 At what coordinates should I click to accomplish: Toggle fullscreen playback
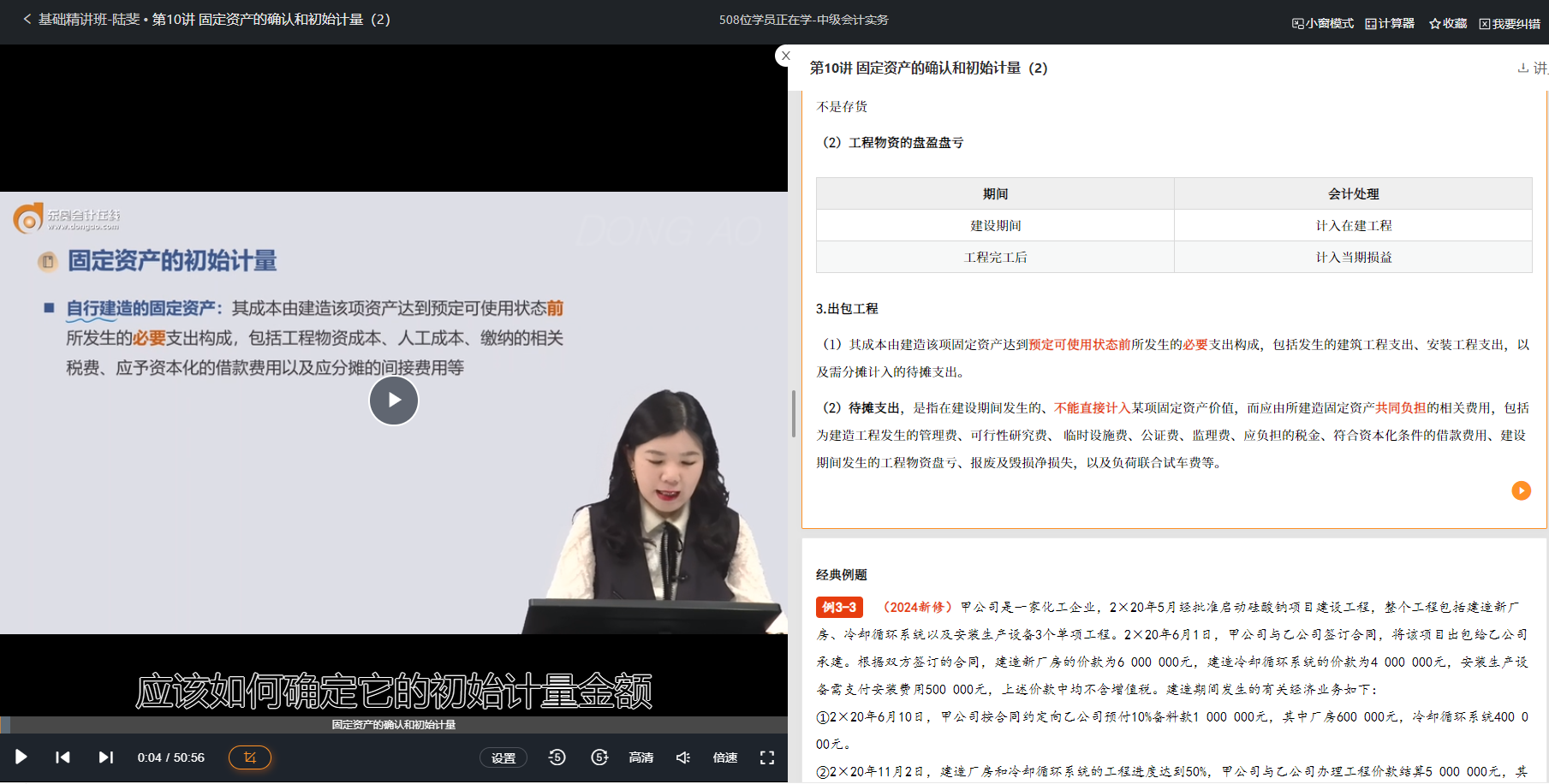pos(766,757)
